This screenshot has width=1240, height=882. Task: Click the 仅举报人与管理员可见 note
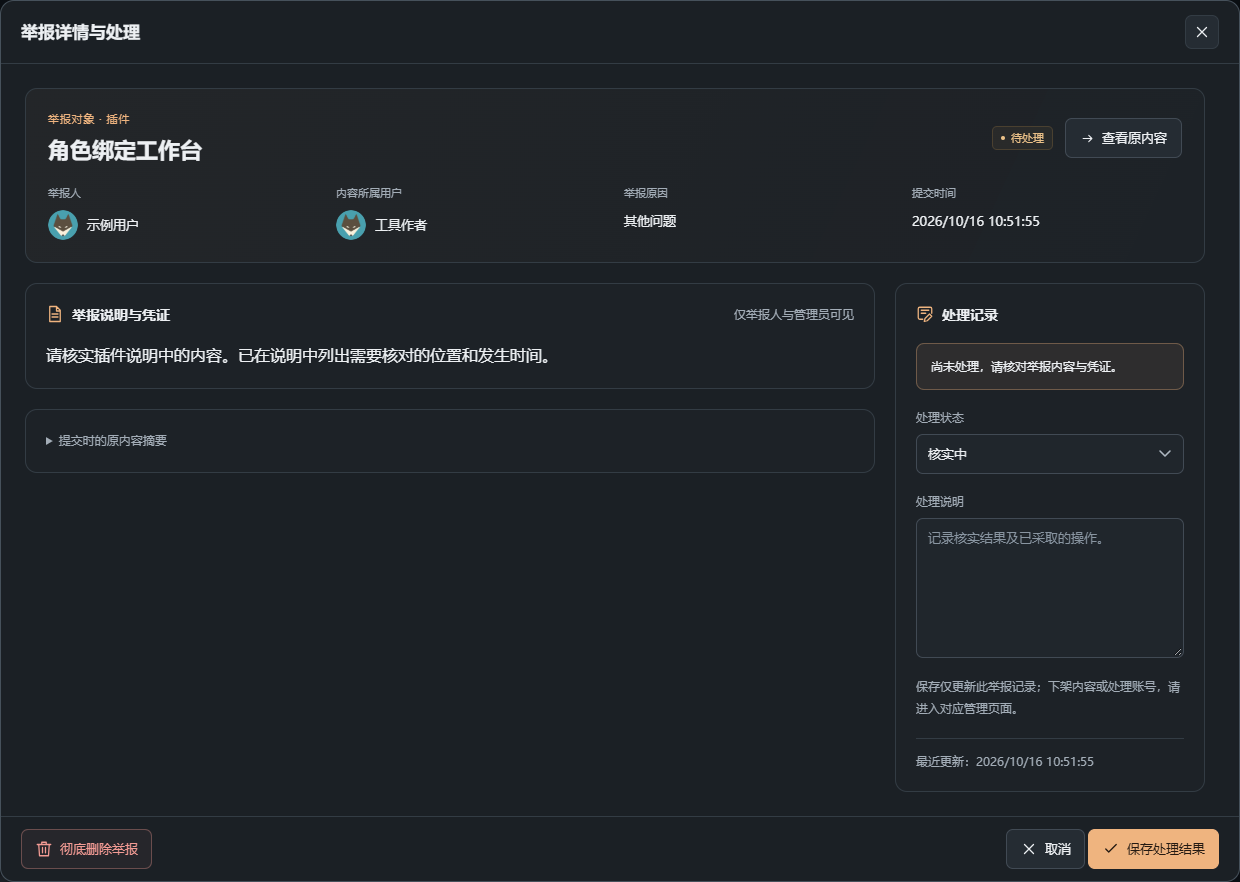pyautogui.click(x=794, y=315)
